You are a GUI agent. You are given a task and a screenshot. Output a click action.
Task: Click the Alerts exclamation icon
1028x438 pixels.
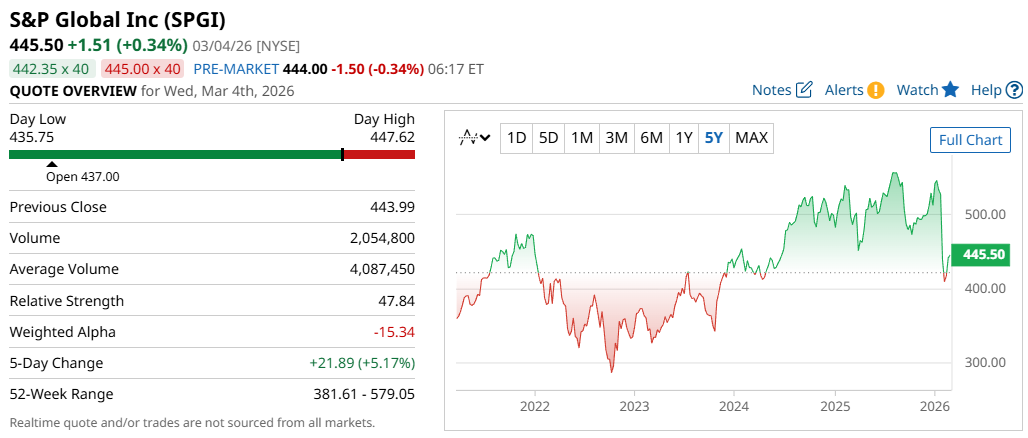point(876,90)
